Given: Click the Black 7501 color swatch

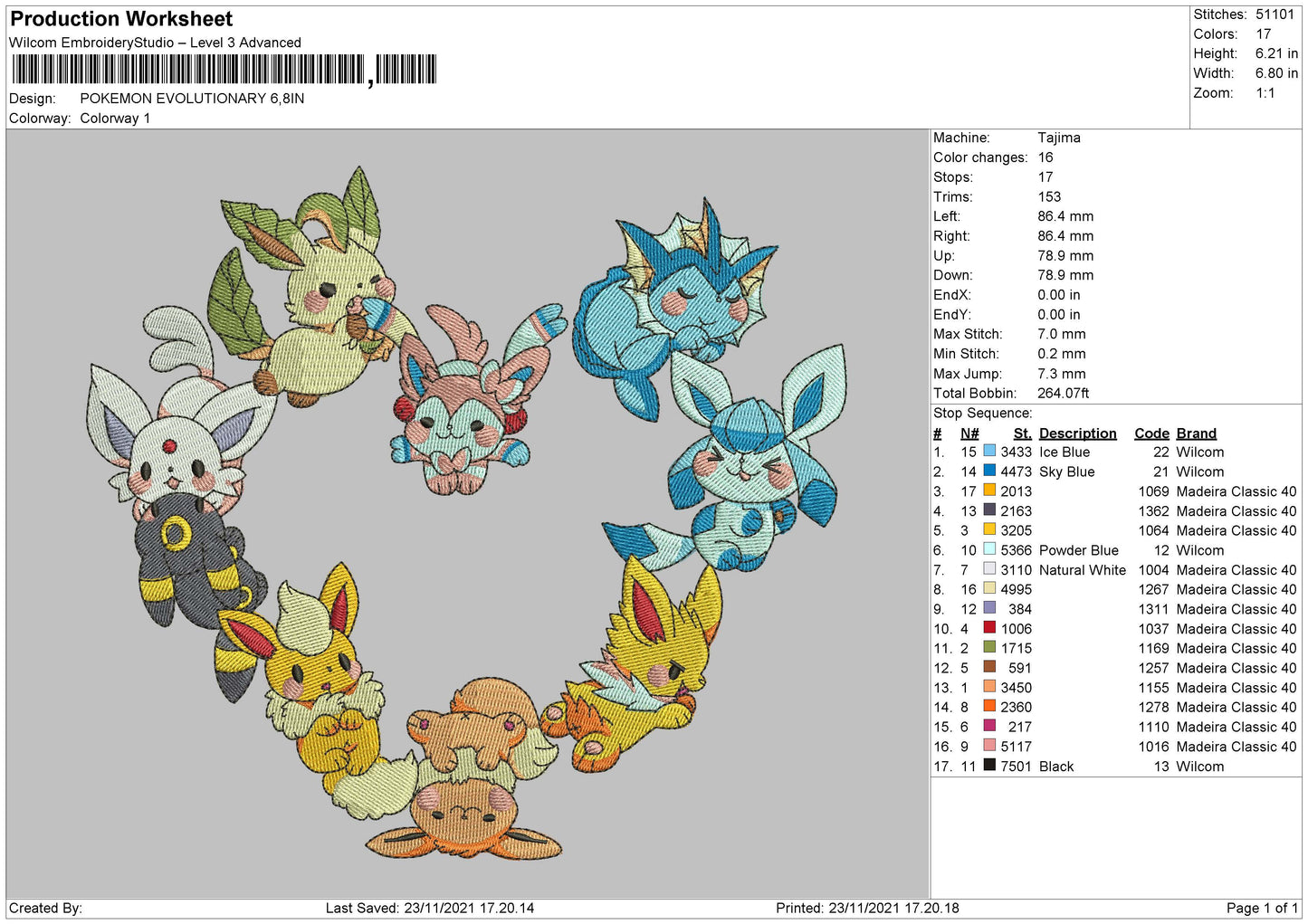Looking at the screenshot, I should point(989,766).
